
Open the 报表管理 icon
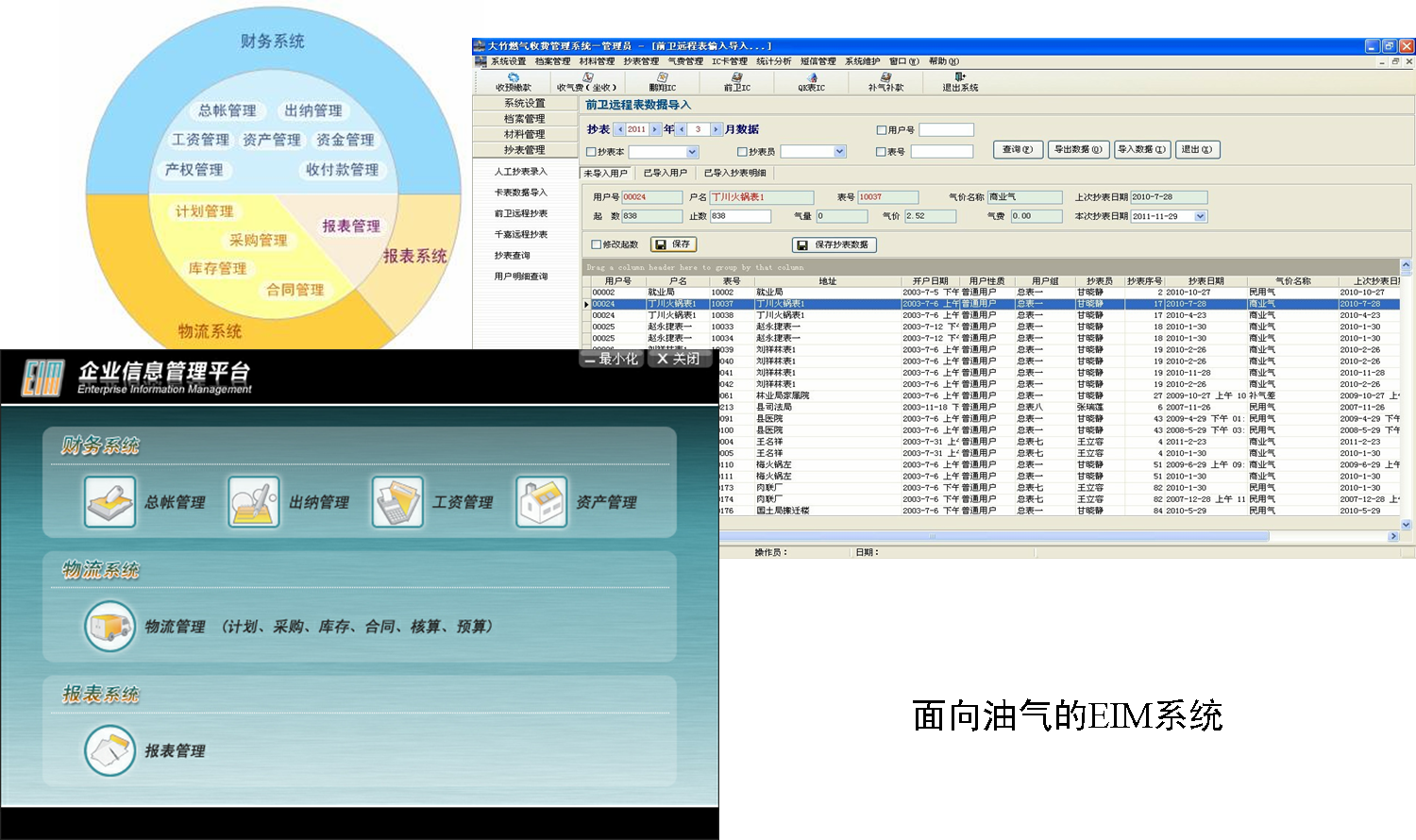(x=110, y=750)
